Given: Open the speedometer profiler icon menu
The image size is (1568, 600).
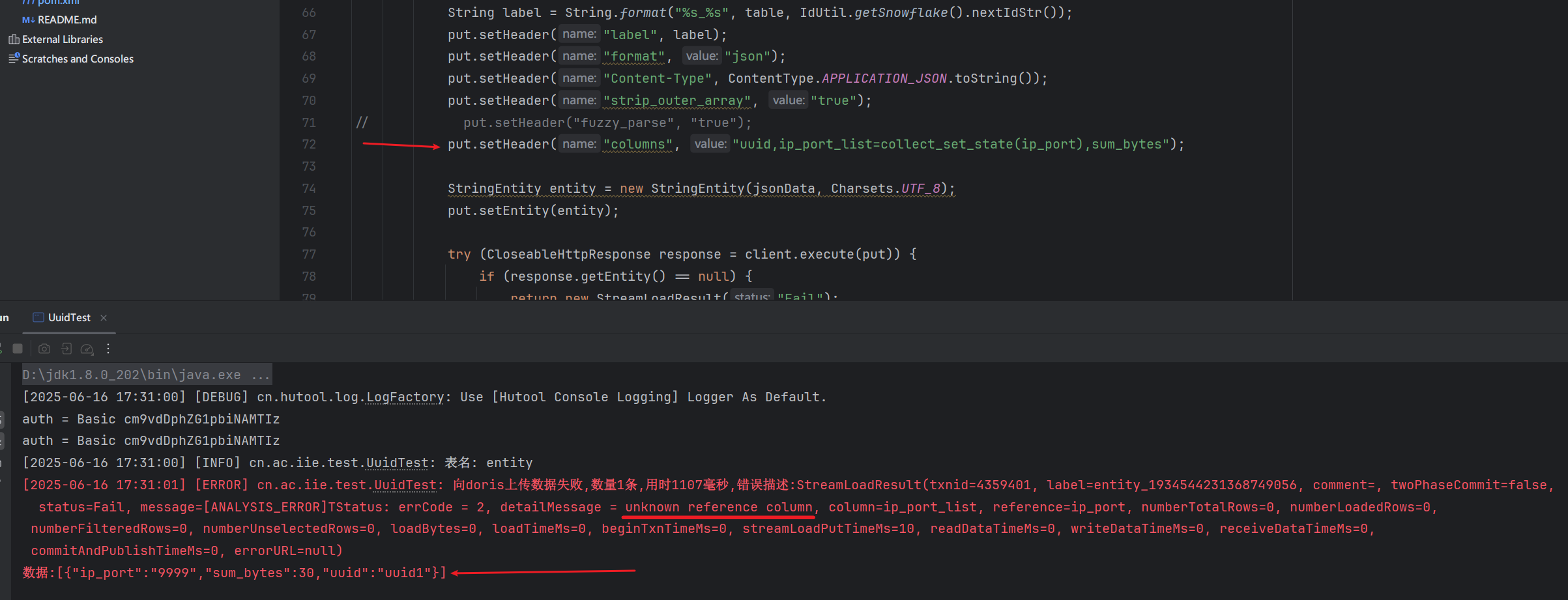Looking at the screenshot, I should [87, 349].
